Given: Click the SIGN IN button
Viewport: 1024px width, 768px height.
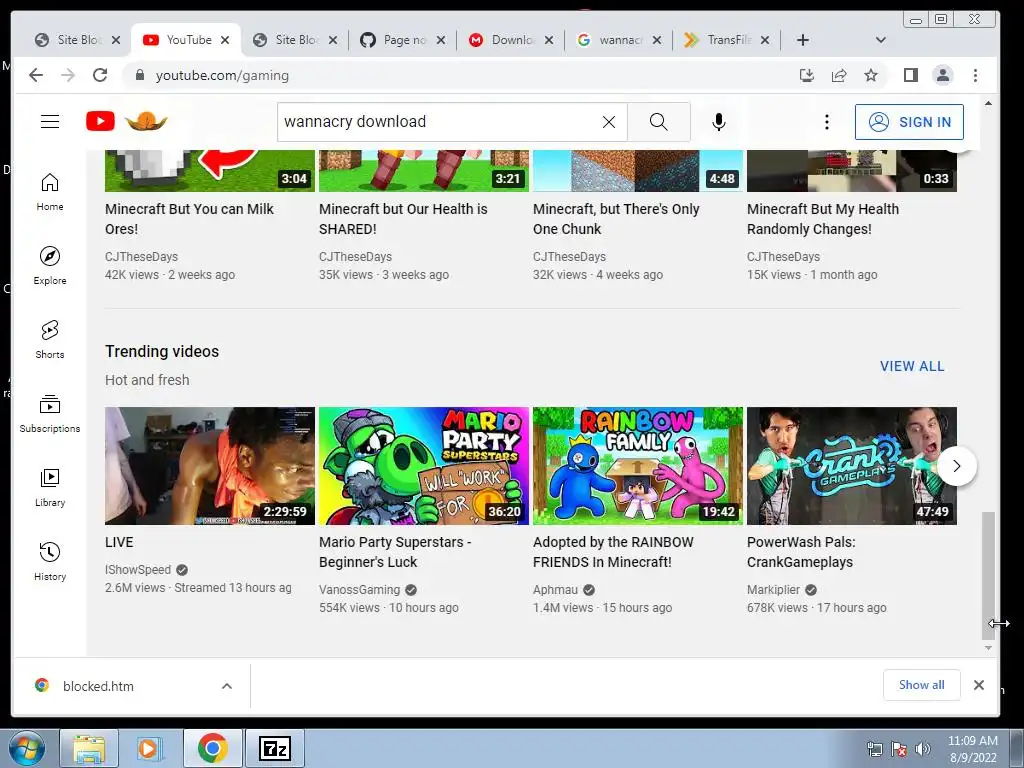Looking at the screenshot, I should click(909, 122).
